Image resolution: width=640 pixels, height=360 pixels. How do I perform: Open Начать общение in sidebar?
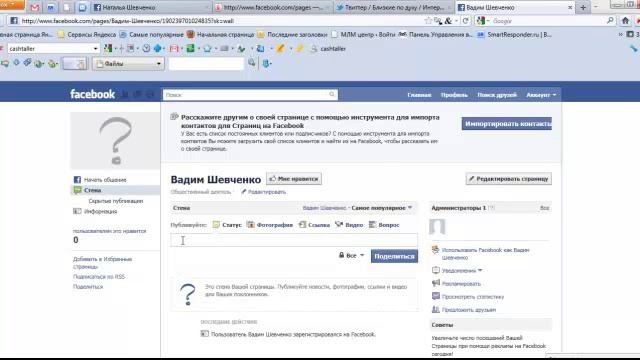point(100,180)
